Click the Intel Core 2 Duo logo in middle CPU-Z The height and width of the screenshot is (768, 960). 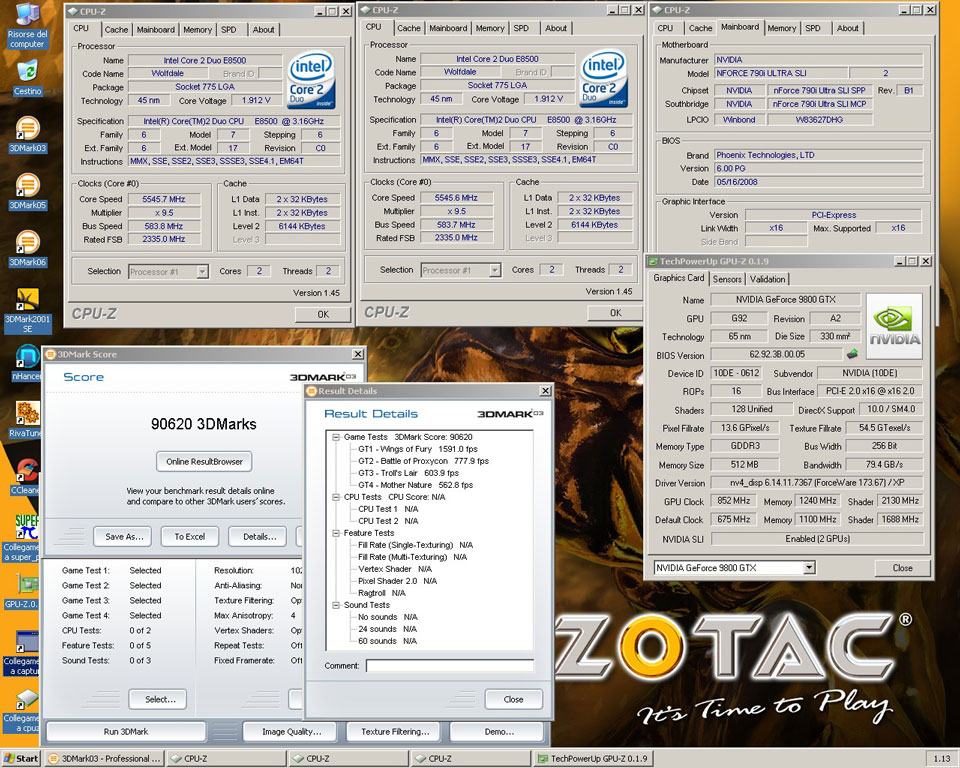(604, 78)
